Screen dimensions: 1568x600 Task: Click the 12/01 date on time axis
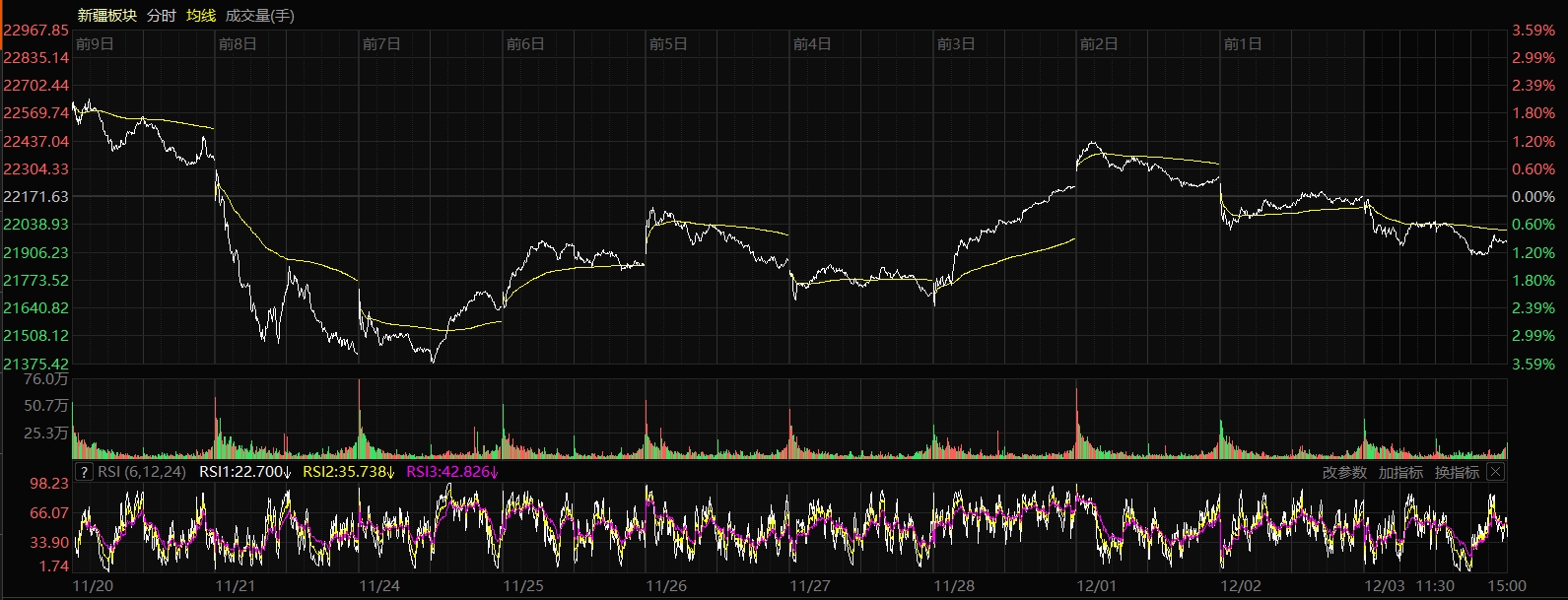1097,586
